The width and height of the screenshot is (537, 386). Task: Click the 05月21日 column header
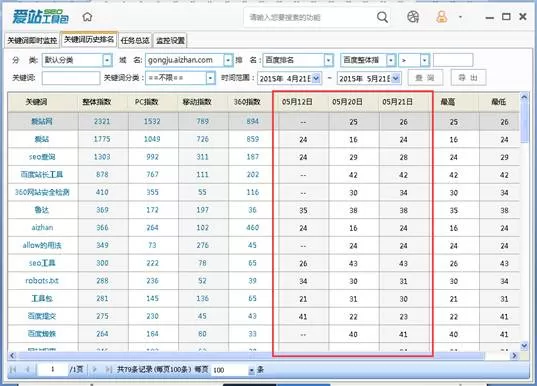pos(397,102)
